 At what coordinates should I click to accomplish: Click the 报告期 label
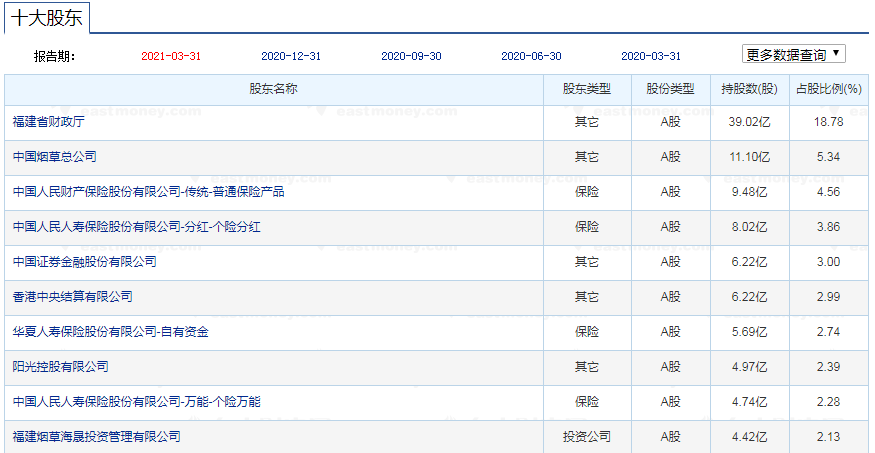coord(54,56)
